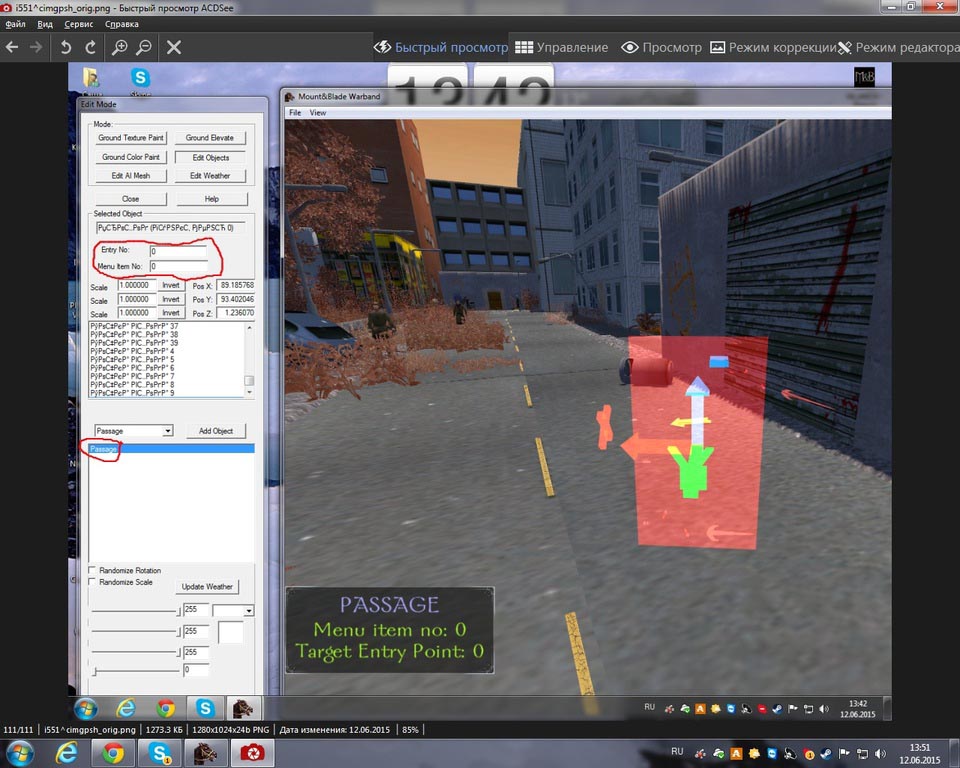Zoom in using the magnifier plus icon
This screenshot has height=768, width=960.
point(119,47)
